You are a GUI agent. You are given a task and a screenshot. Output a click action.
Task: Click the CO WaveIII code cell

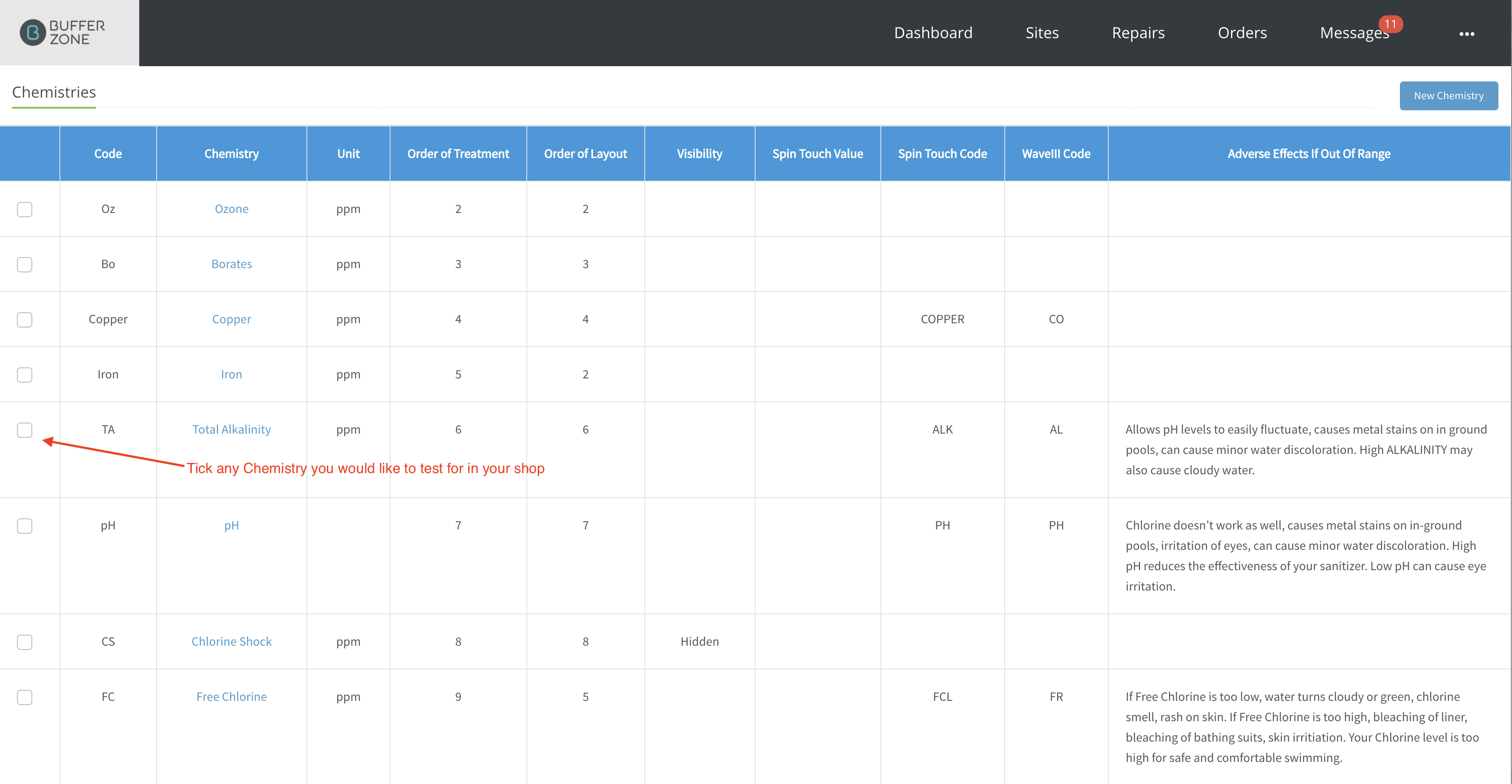[x=1056, y=319]
